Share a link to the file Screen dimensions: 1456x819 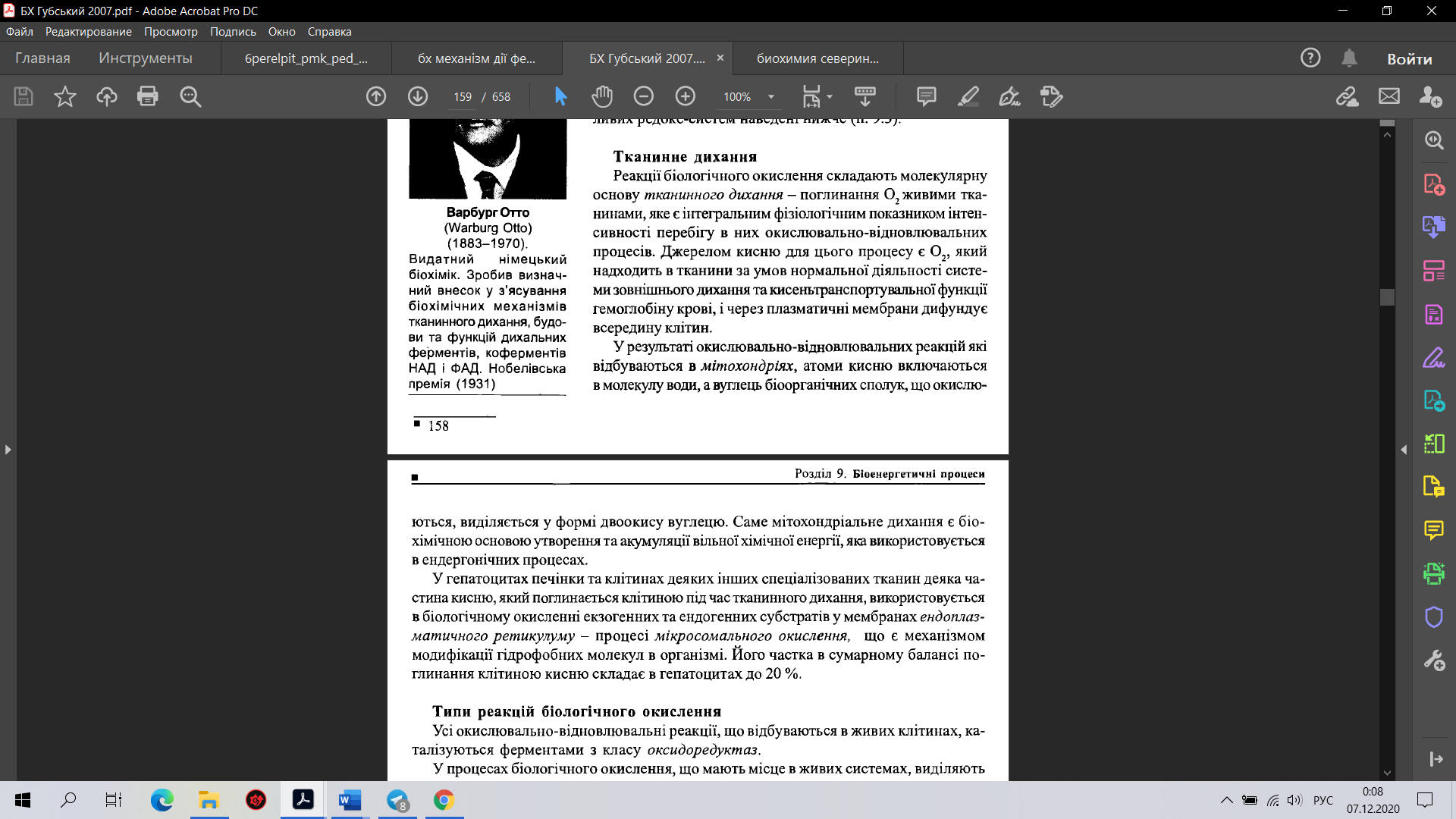[1348, 96]
